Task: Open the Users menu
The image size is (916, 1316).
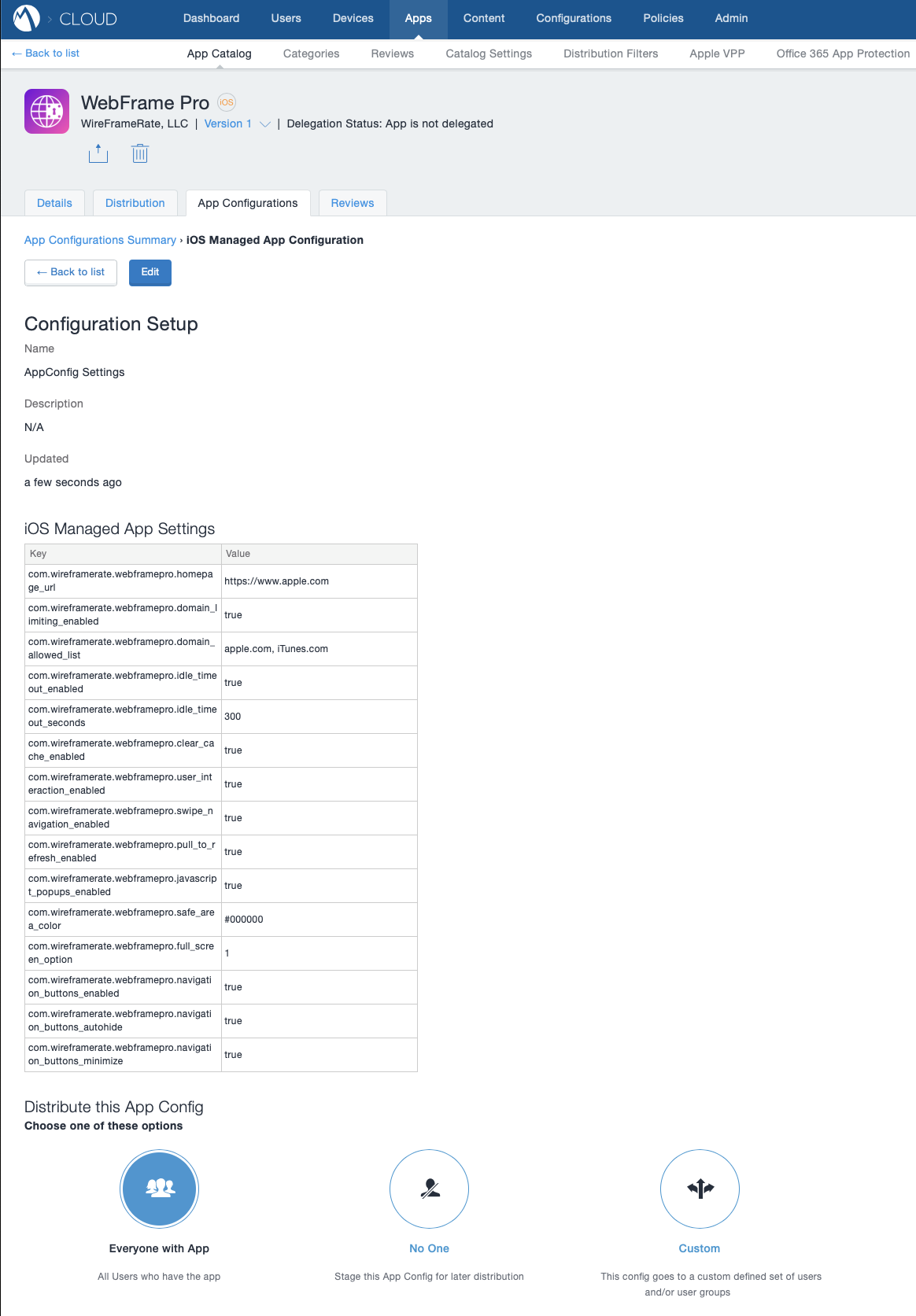Action: (286, 18)
